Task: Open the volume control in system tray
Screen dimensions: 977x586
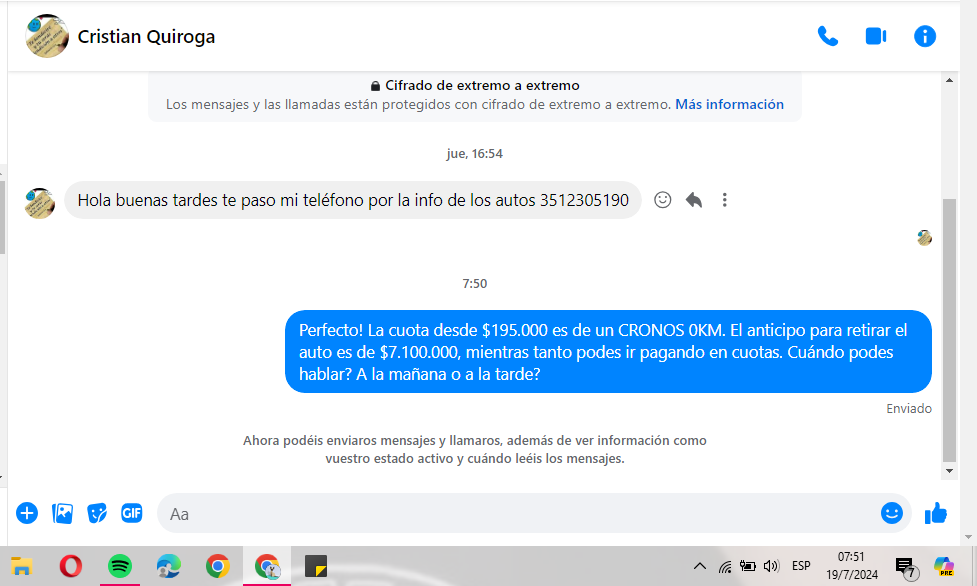Action: pos(770,566)
